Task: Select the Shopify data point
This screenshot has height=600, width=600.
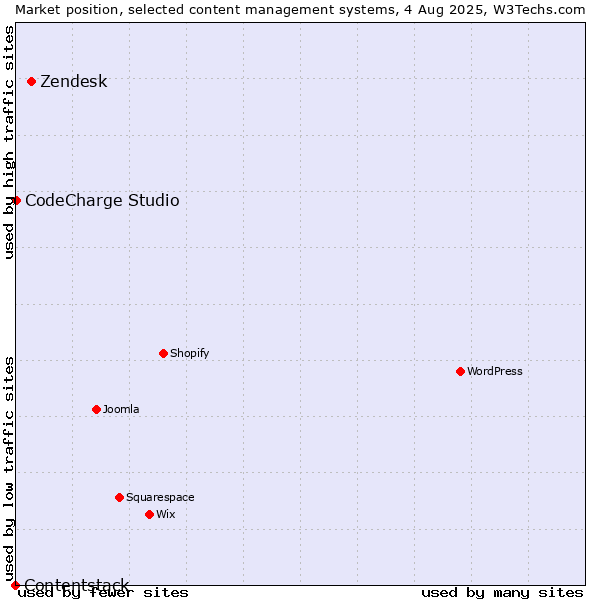Action: click(x=163, y=353)
